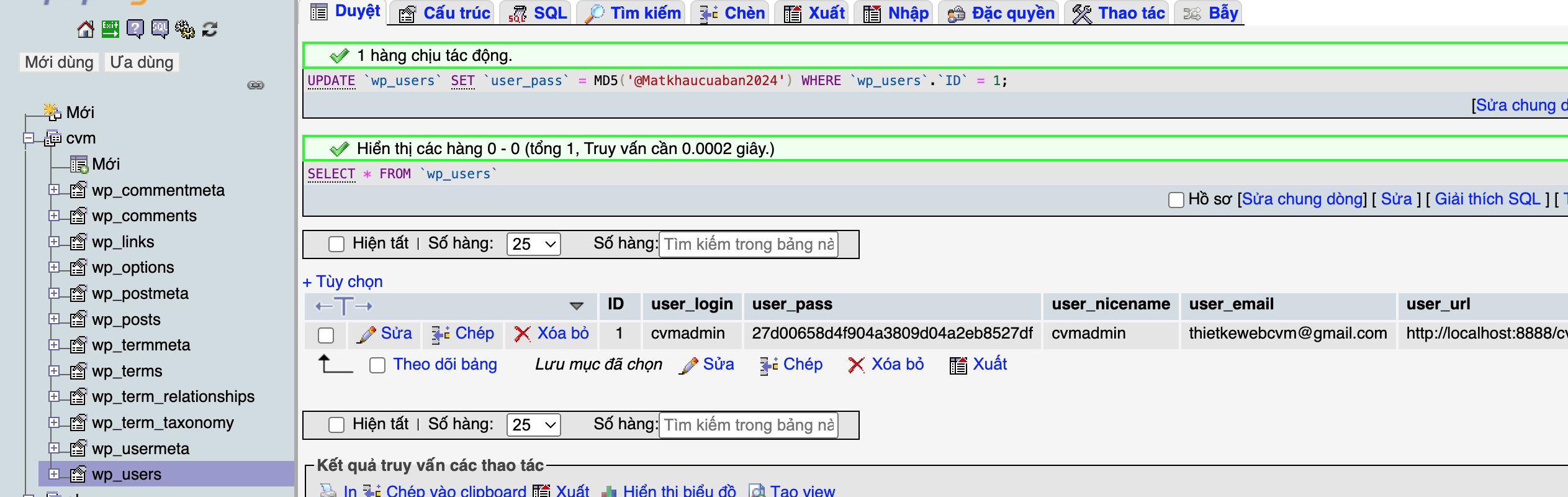Reload navigation panel refresh icon
The width and height of the screenshot is (1568, 497).
click(210, 29)
